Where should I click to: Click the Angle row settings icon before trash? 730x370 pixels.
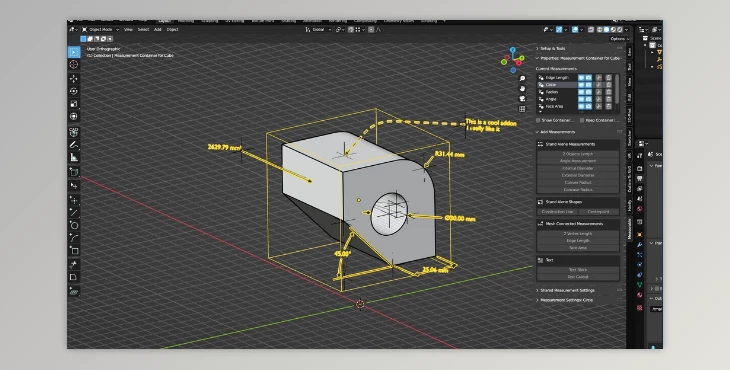(599, 99)
